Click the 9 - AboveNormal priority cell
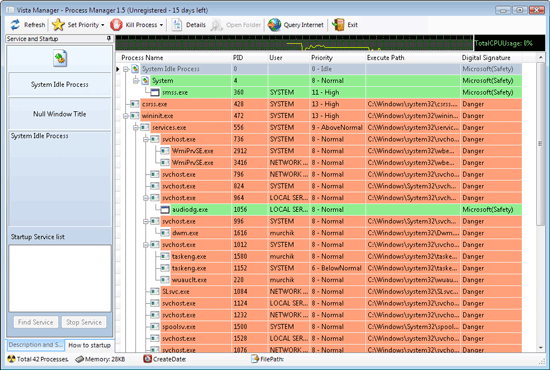 pos(337,128)
